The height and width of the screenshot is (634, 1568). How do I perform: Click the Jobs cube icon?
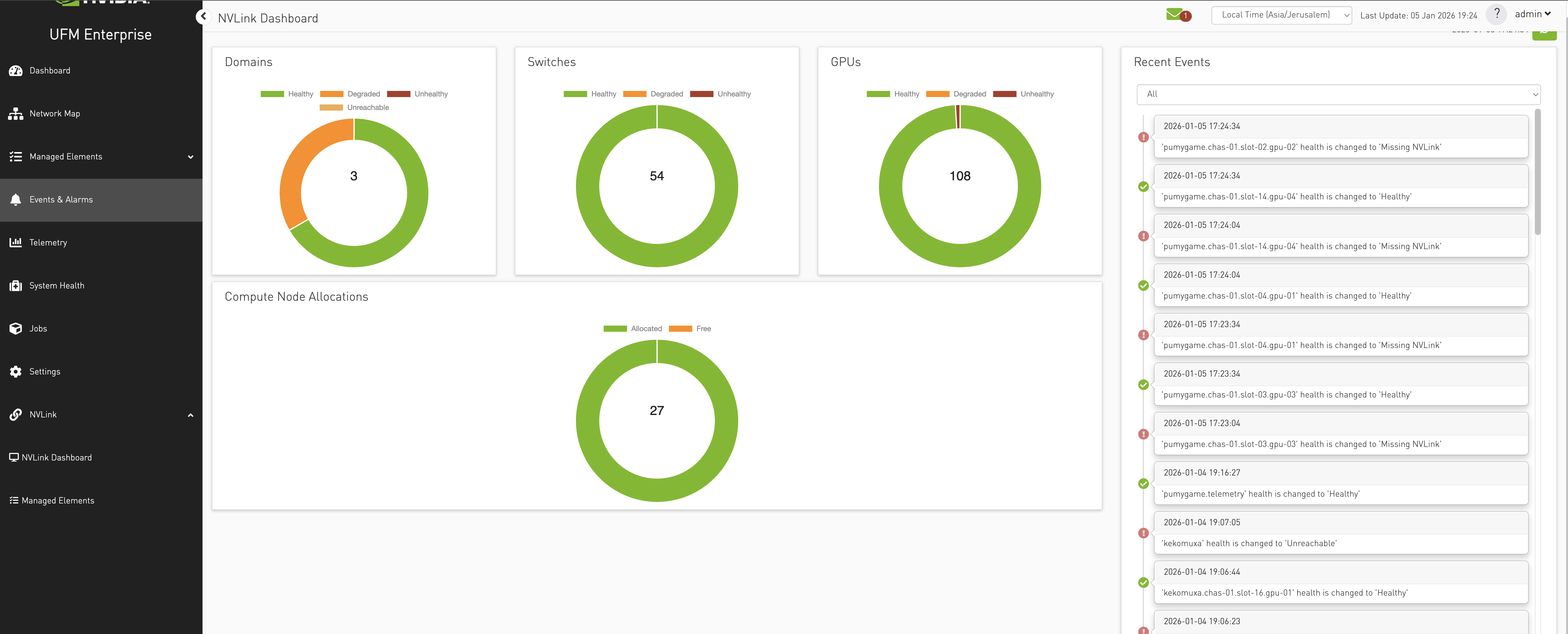pos(16,329)
